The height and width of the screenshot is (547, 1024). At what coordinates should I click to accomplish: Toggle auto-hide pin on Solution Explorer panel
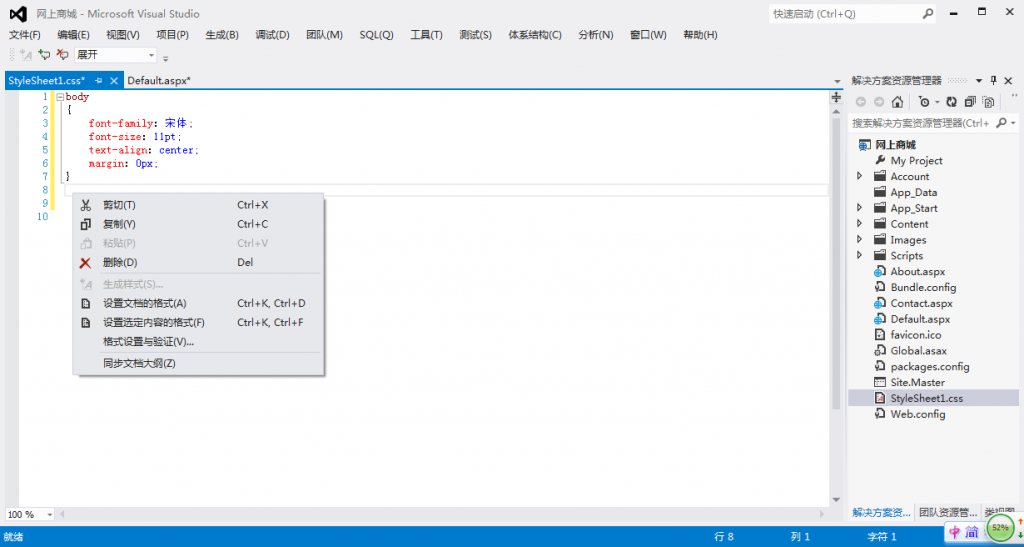point(993,80)
